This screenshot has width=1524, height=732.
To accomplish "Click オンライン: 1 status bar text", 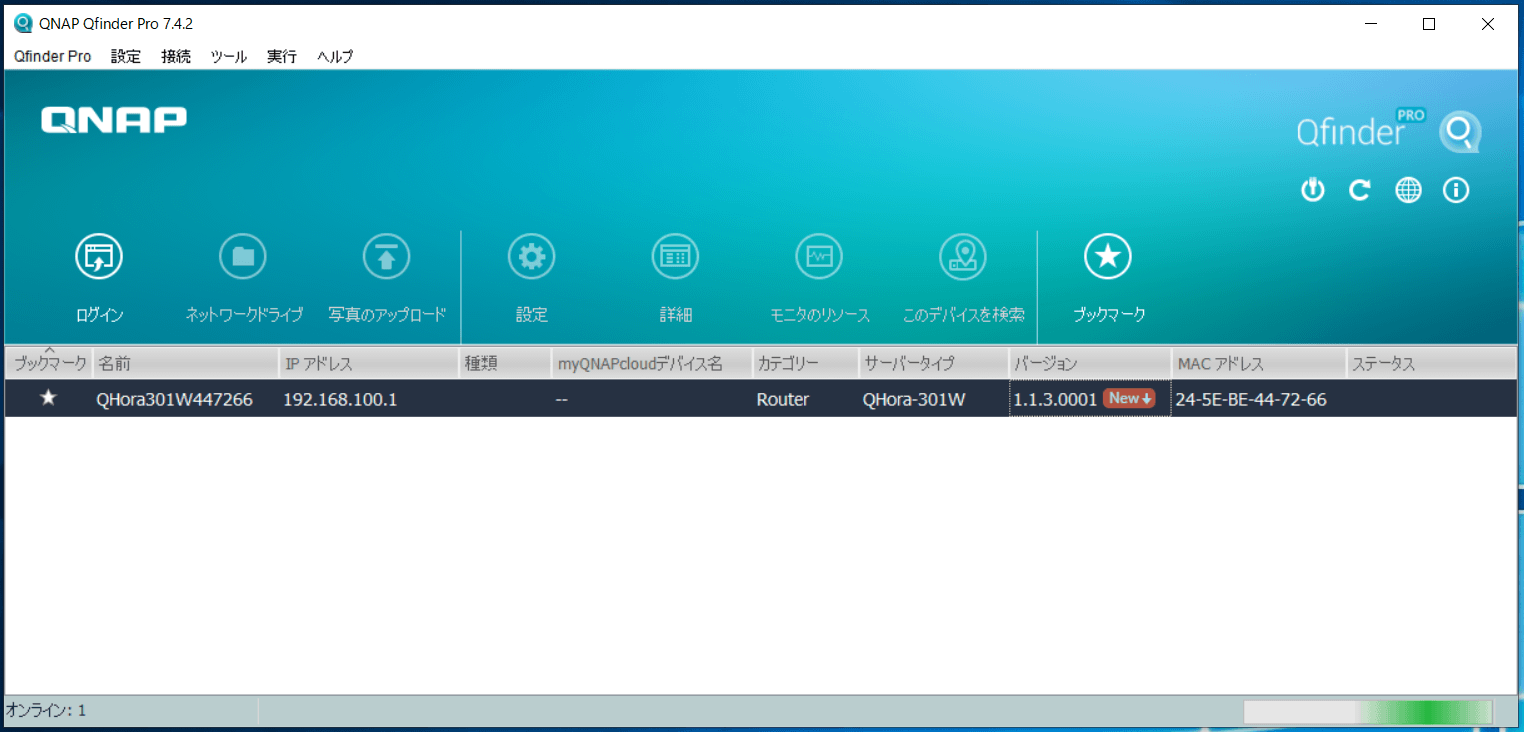I will pyautogui.click(x=46, y=710).
